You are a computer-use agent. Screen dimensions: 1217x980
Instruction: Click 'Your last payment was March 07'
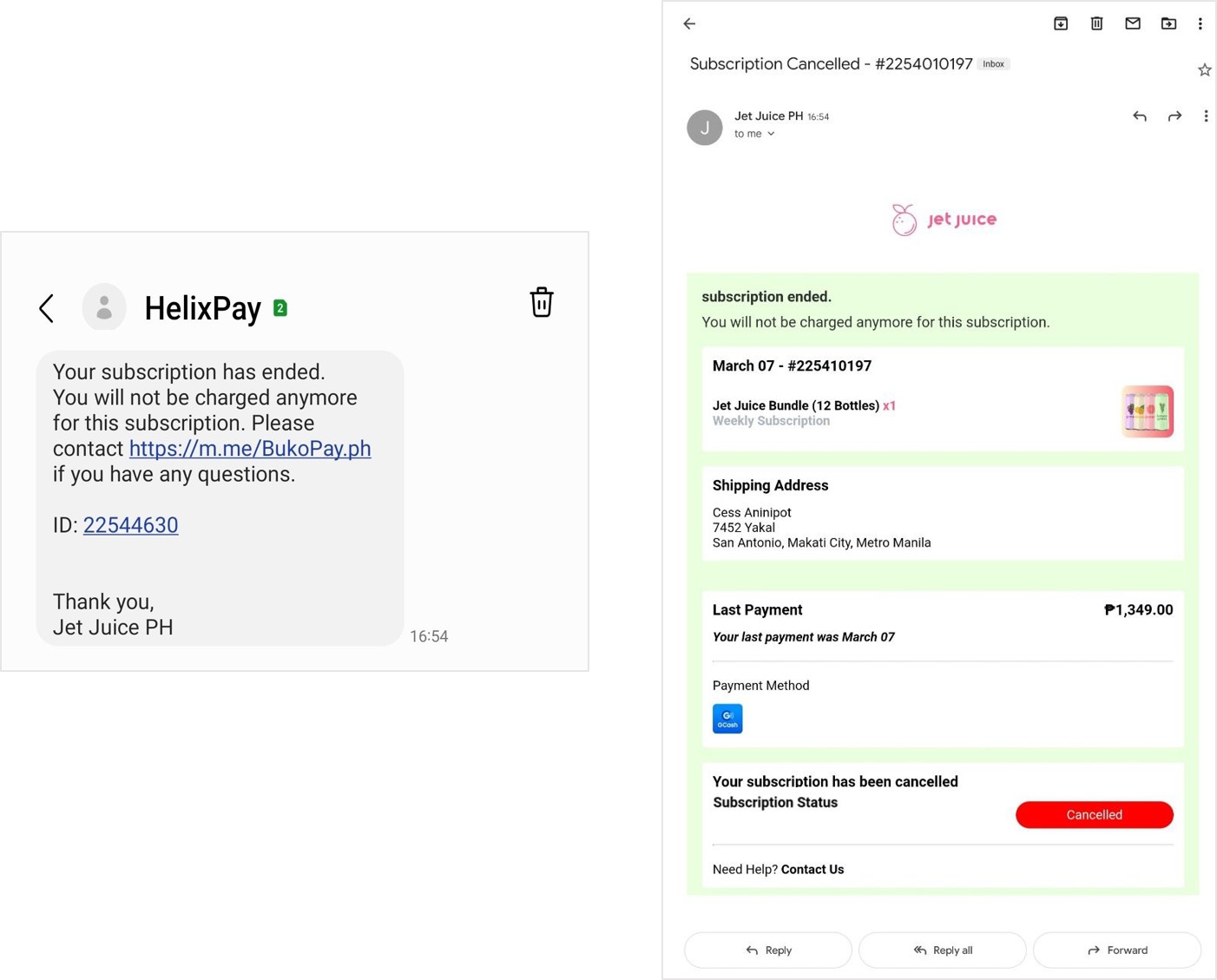click(x=803, y=637)
